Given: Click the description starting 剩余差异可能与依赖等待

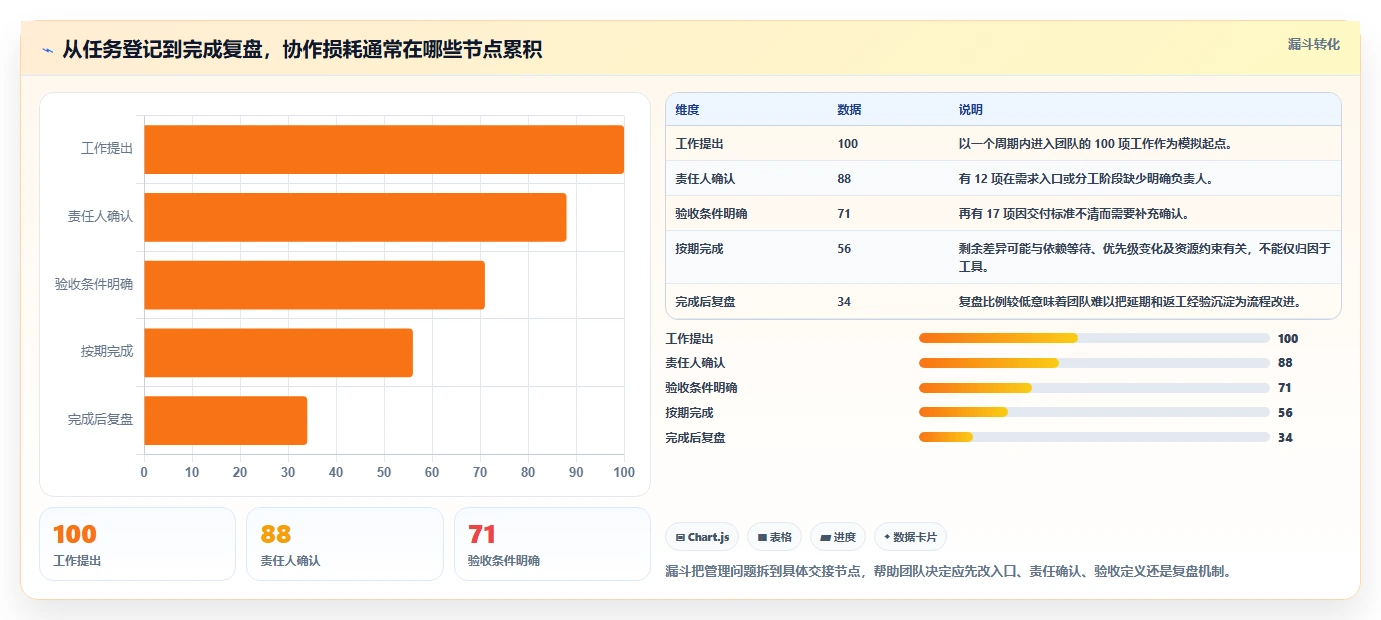Looking at the screenshot, I should tap(1144, 257).
